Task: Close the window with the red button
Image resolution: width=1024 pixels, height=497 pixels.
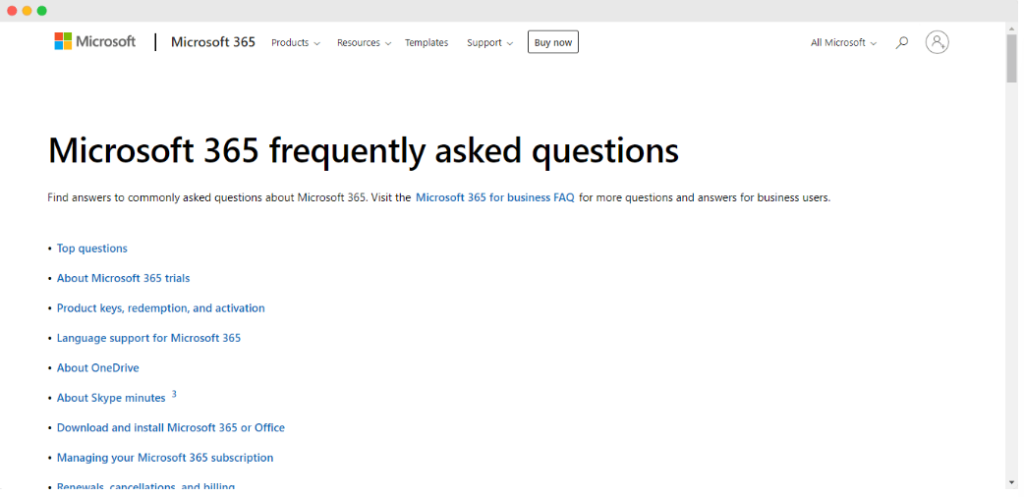Action: pyautogui.click(x=12, y=10)
